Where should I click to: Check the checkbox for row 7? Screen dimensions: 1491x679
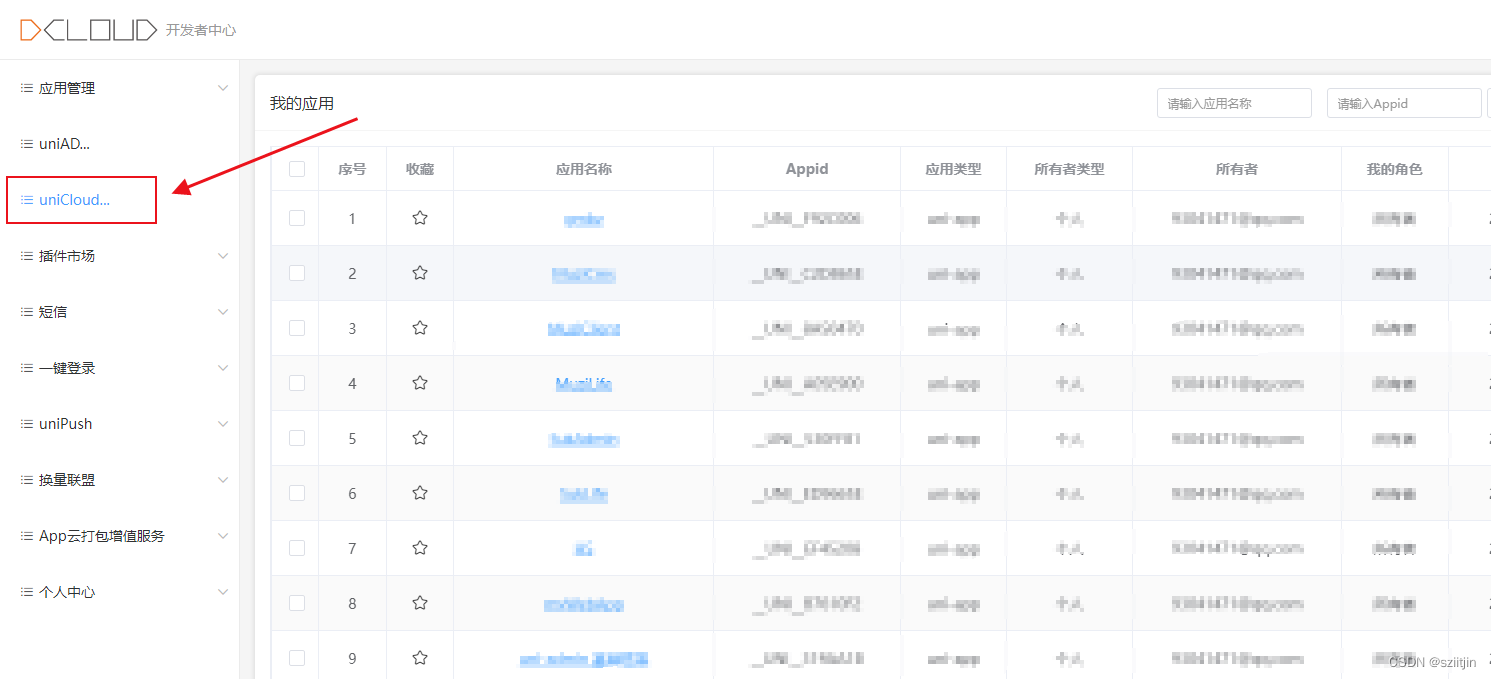click(x=297, y=547)
